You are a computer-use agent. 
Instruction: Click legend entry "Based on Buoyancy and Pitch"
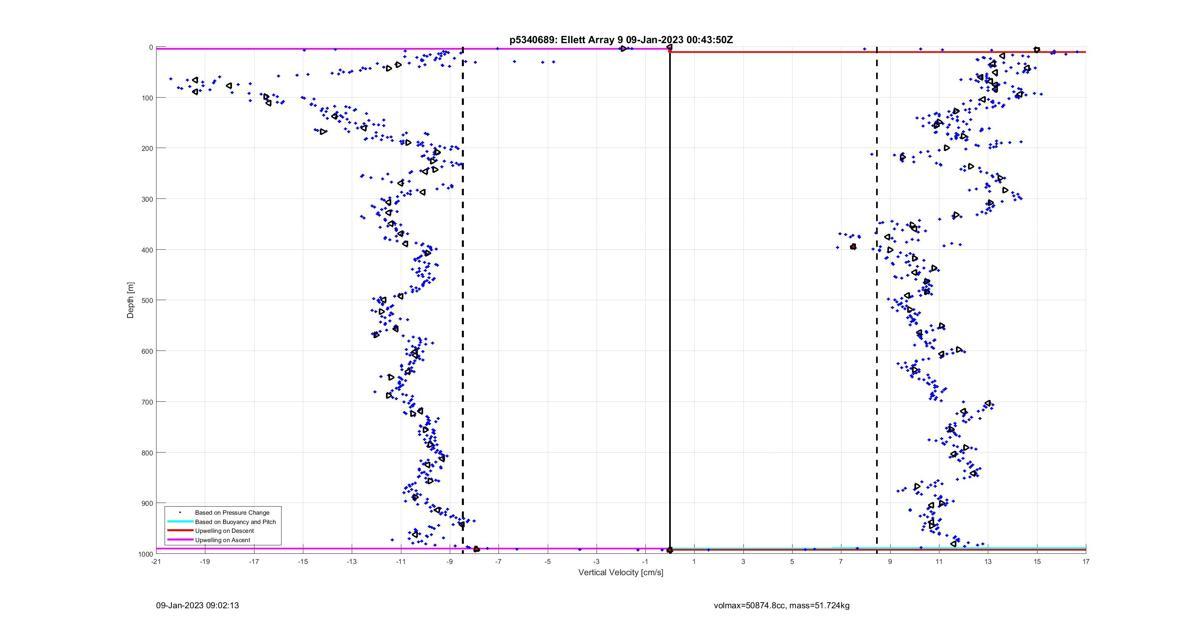[235, 522]
